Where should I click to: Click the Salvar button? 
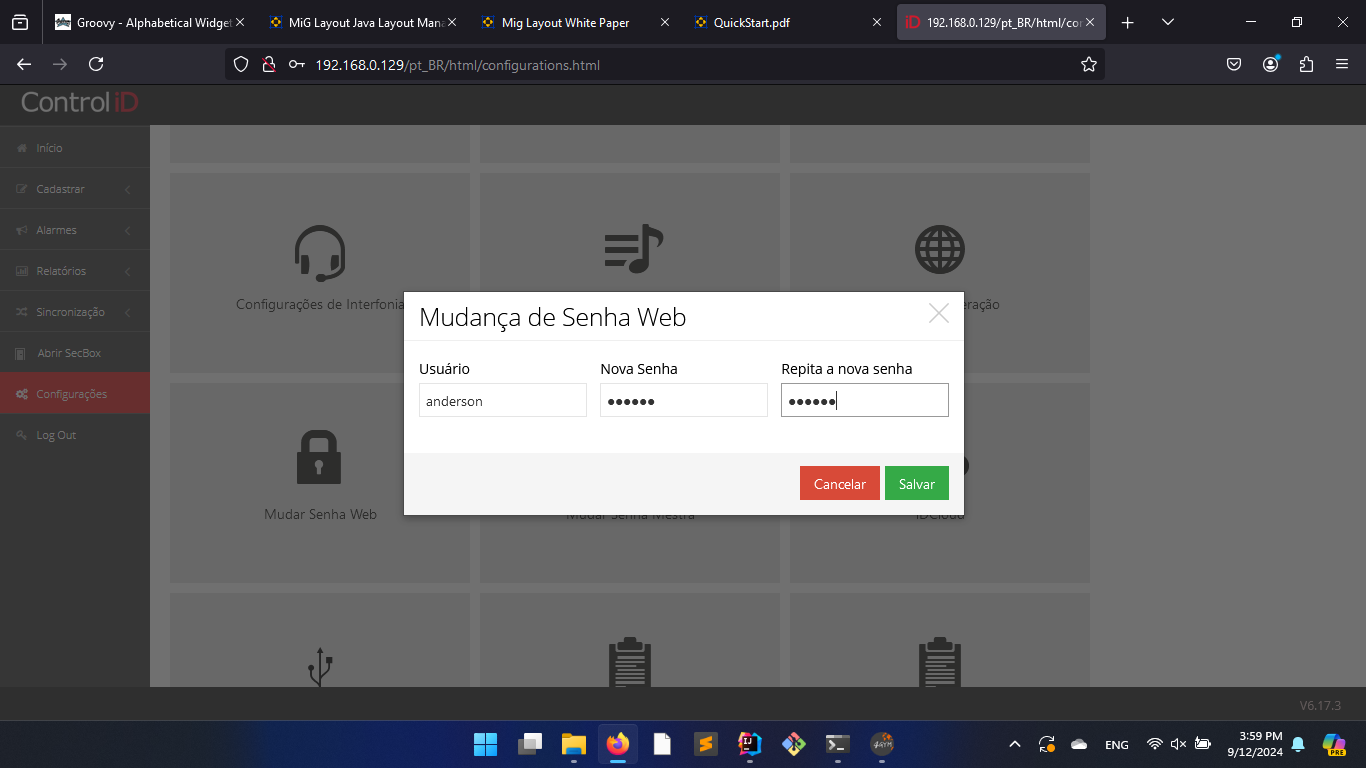coord(916,484)
